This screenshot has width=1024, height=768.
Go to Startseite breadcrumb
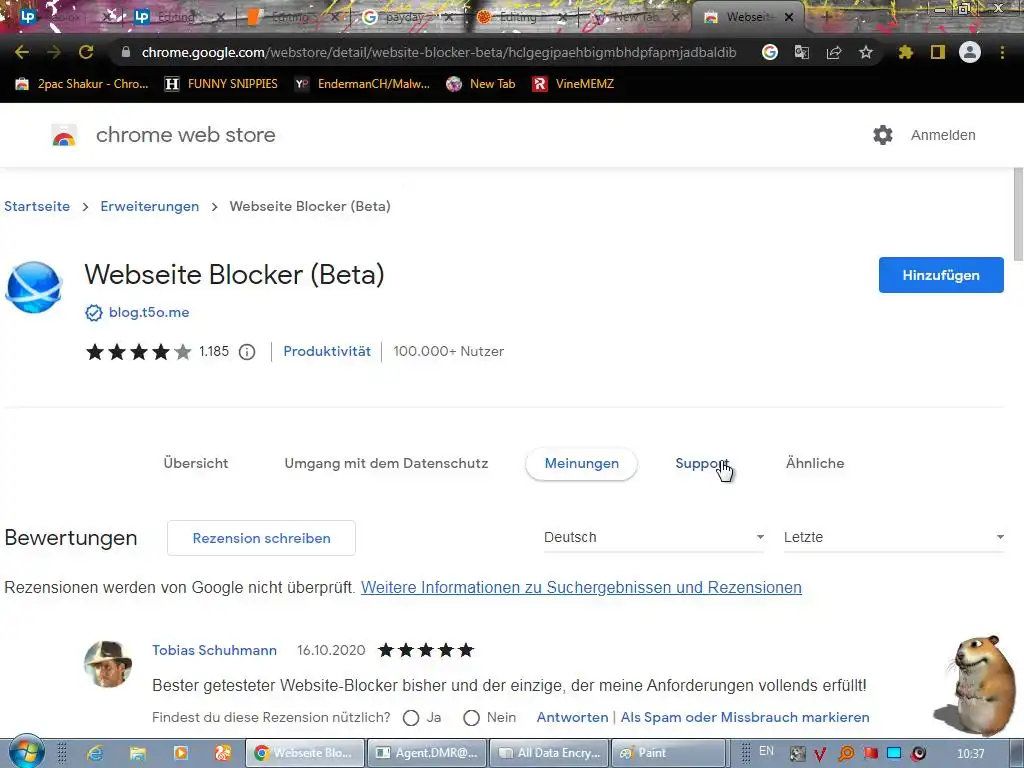[37, 206]
